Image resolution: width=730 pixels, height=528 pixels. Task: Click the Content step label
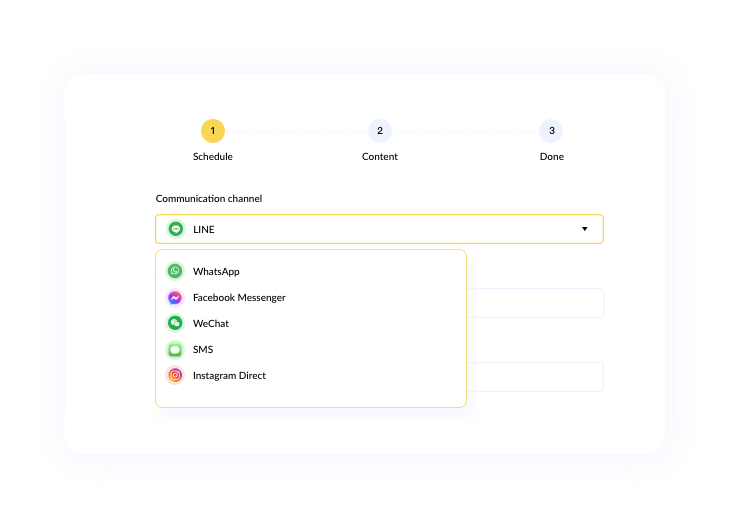pos(380,157)
